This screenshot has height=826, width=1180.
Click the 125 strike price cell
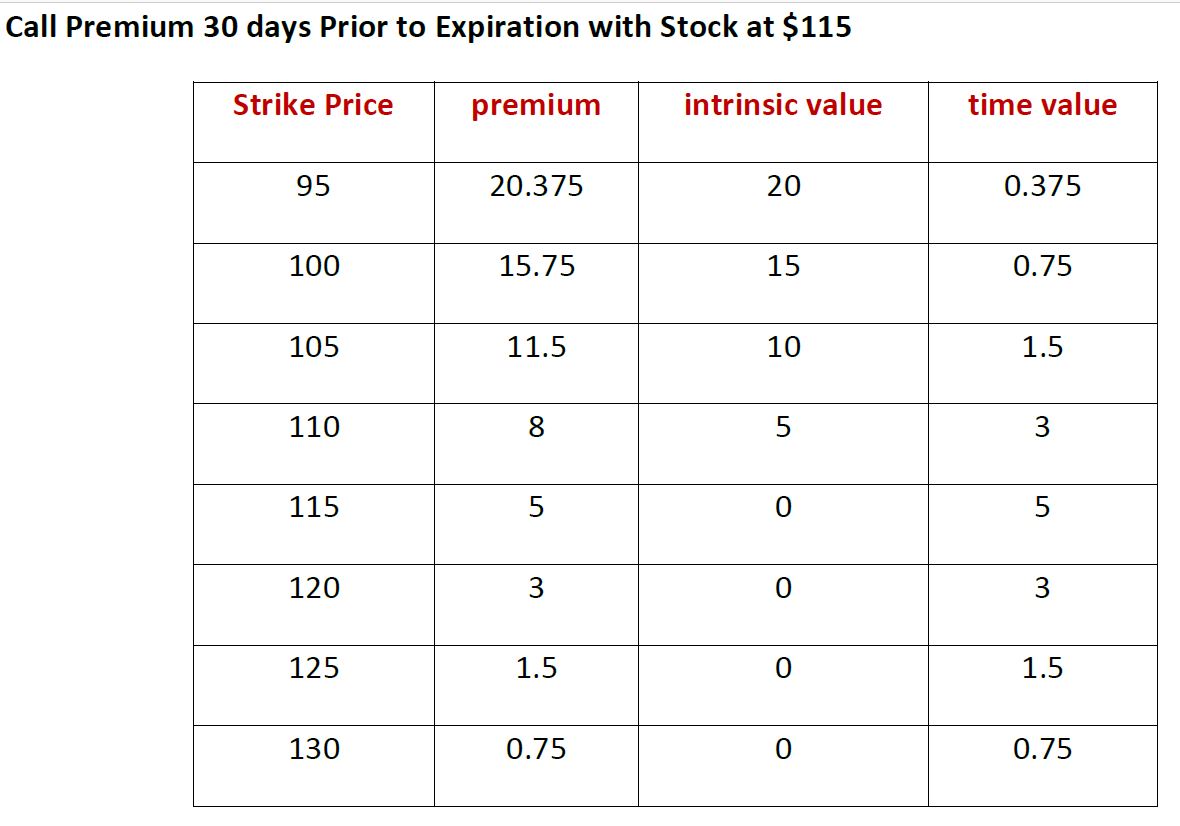pyautogui.click(x=314, y=668)
